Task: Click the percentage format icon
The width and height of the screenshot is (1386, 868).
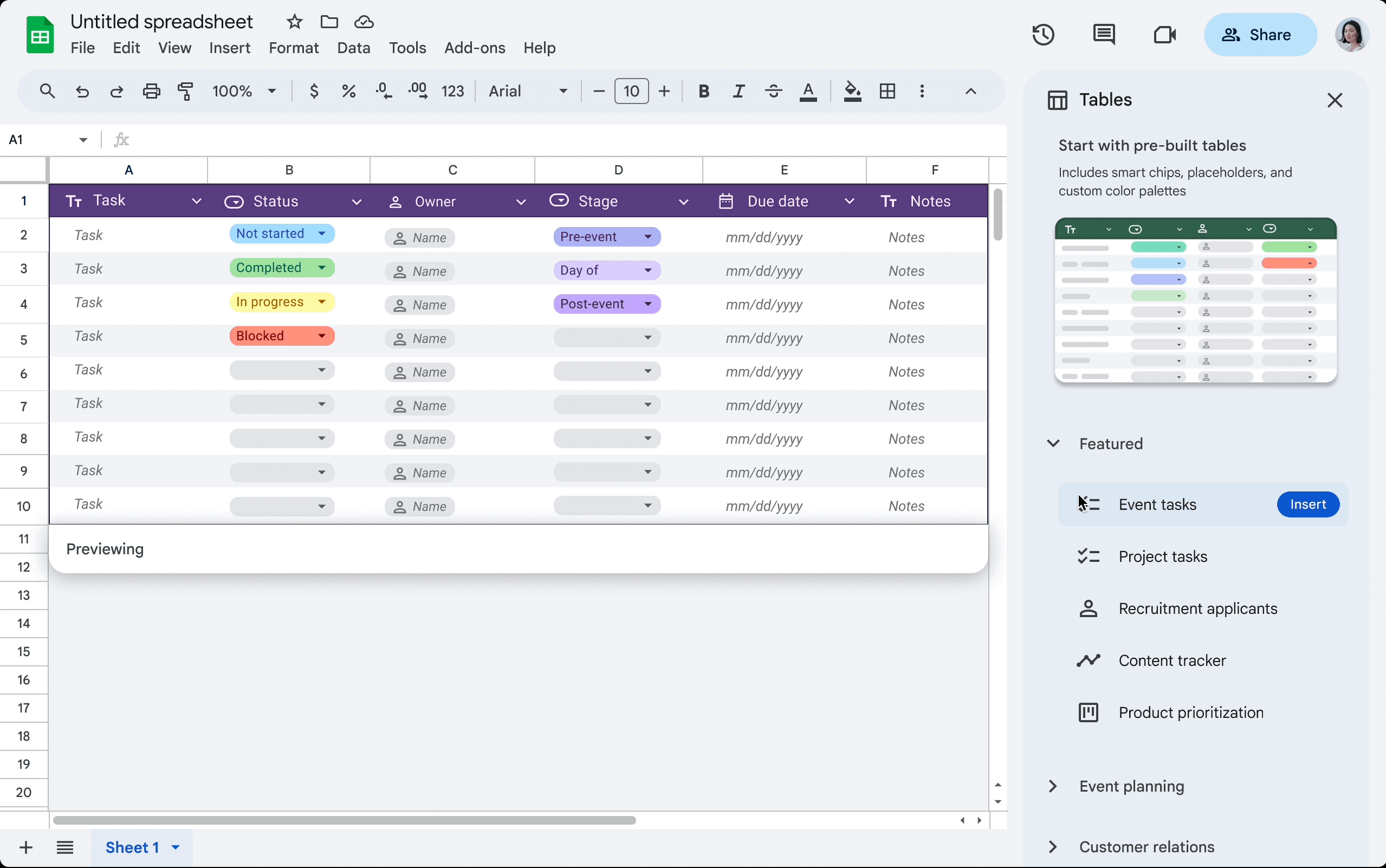Action: tap(348, 91)
